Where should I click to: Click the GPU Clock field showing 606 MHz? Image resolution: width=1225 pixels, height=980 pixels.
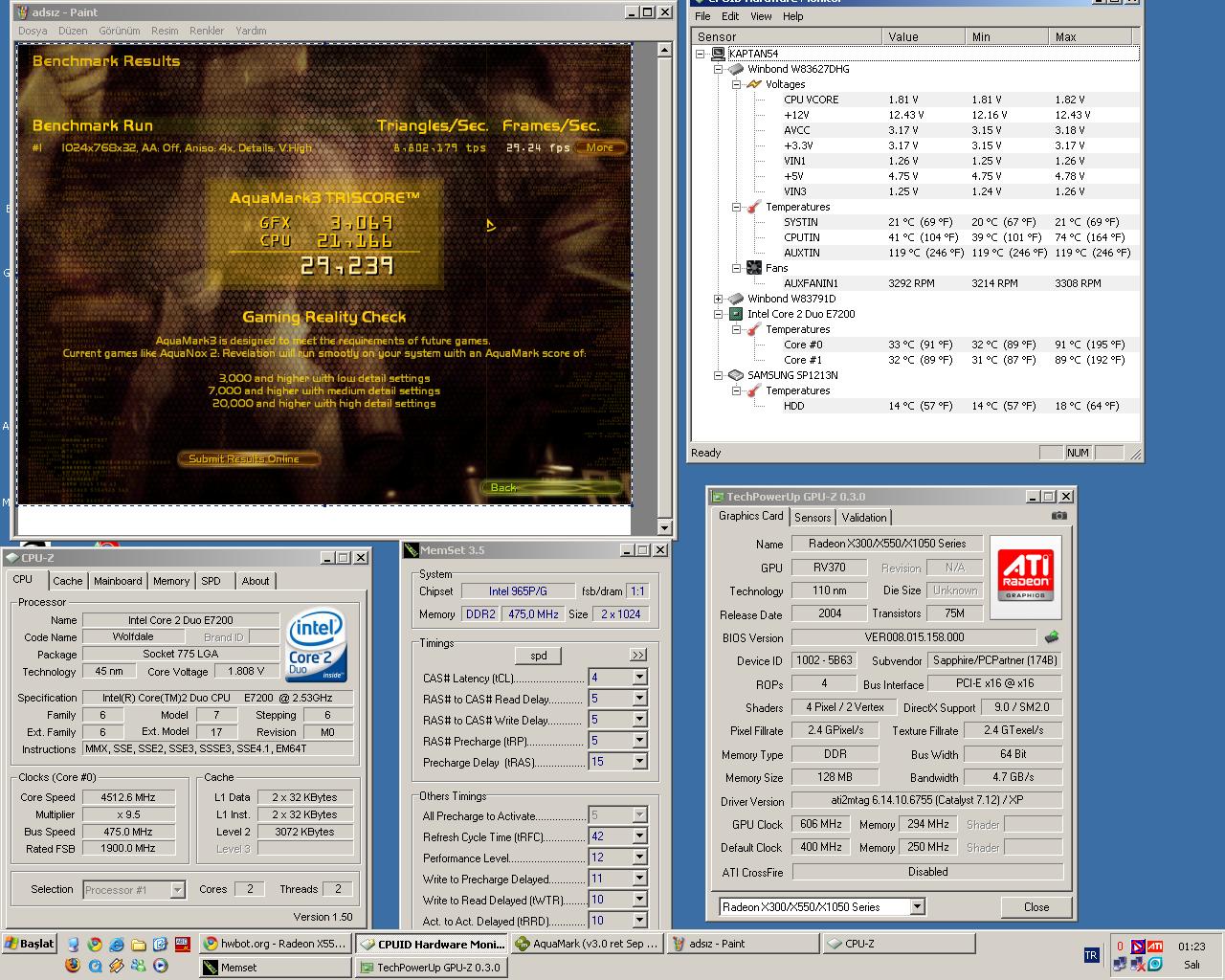pos(821,824)
